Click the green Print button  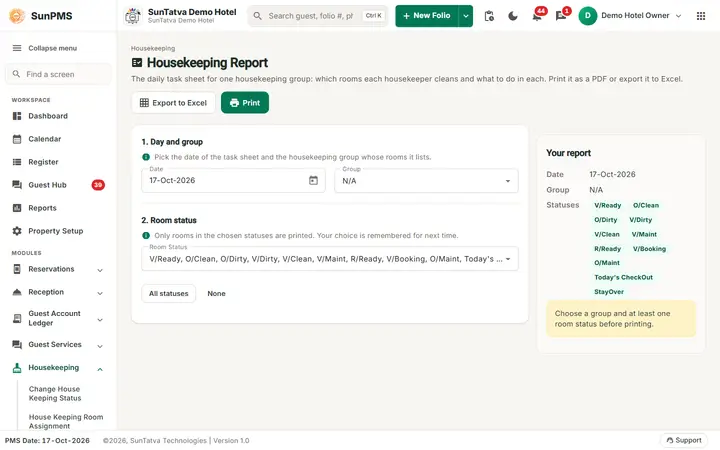245,103
